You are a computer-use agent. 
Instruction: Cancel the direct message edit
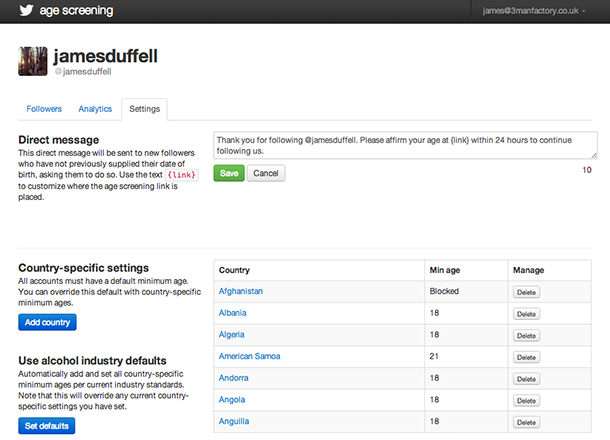(x=265, y=173)
